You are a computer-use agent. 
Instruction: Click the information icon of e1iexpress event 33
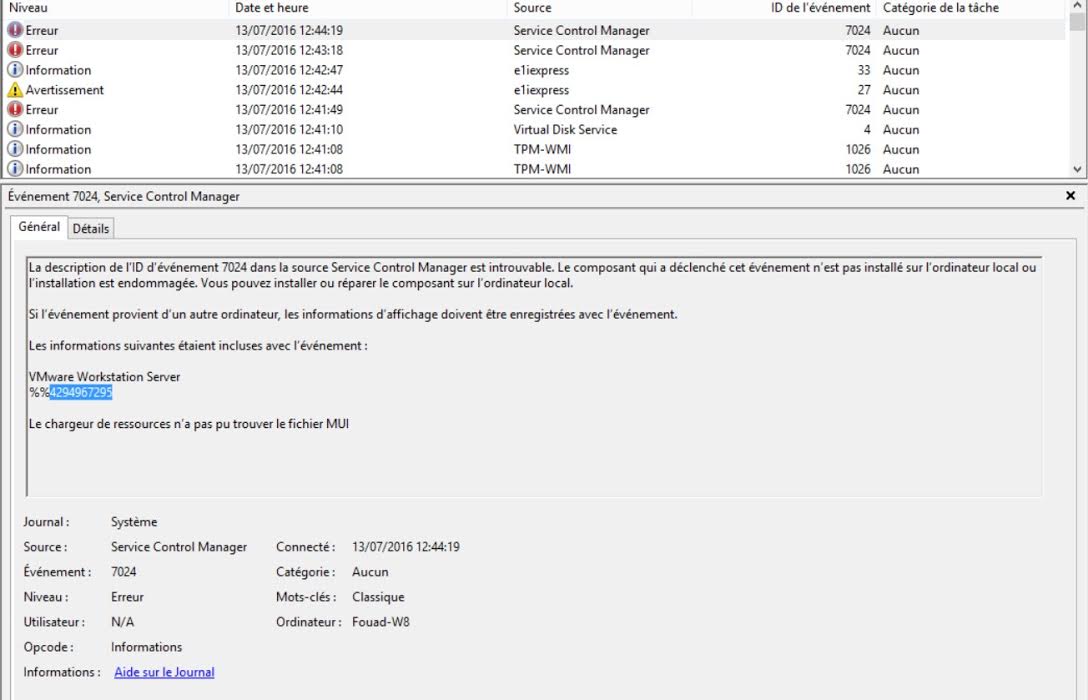[x=15, y=70]
